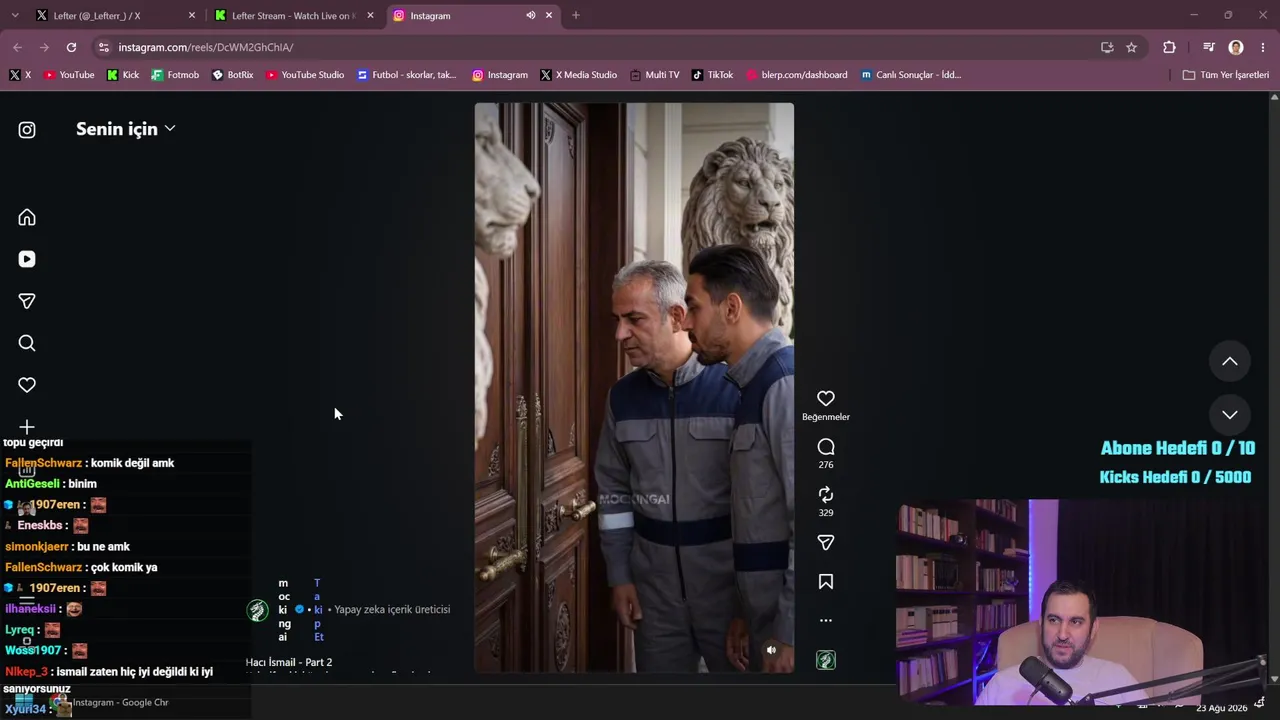Open the blerp.com/dashboard bookmark

click(796, 75)
